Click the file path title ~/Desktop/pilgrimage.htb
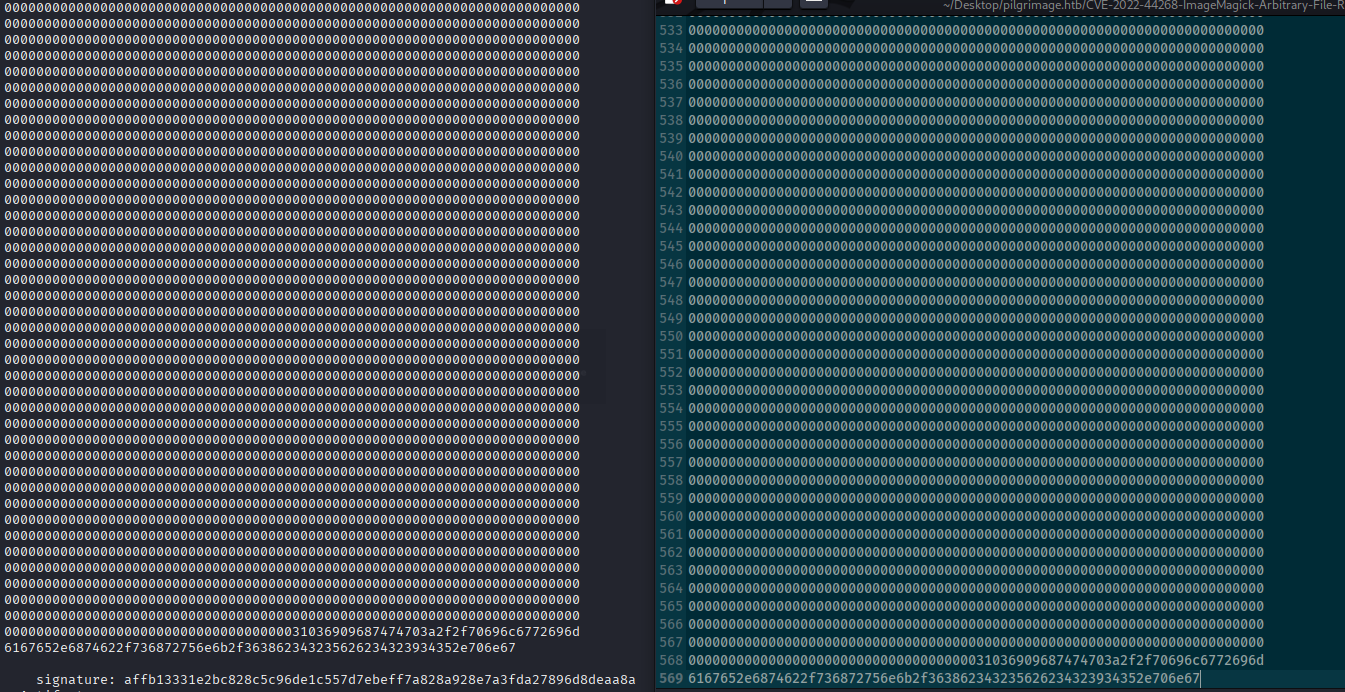The height and width of the screenshot is (692, 1345). 1144,6
